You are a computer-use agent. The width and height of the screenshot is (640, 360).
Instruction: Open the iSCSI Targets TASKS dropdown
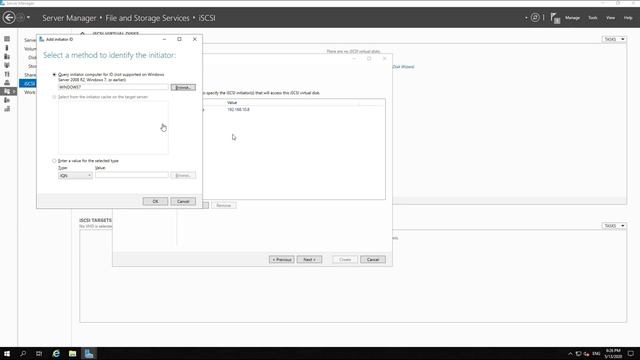(614, 226)
